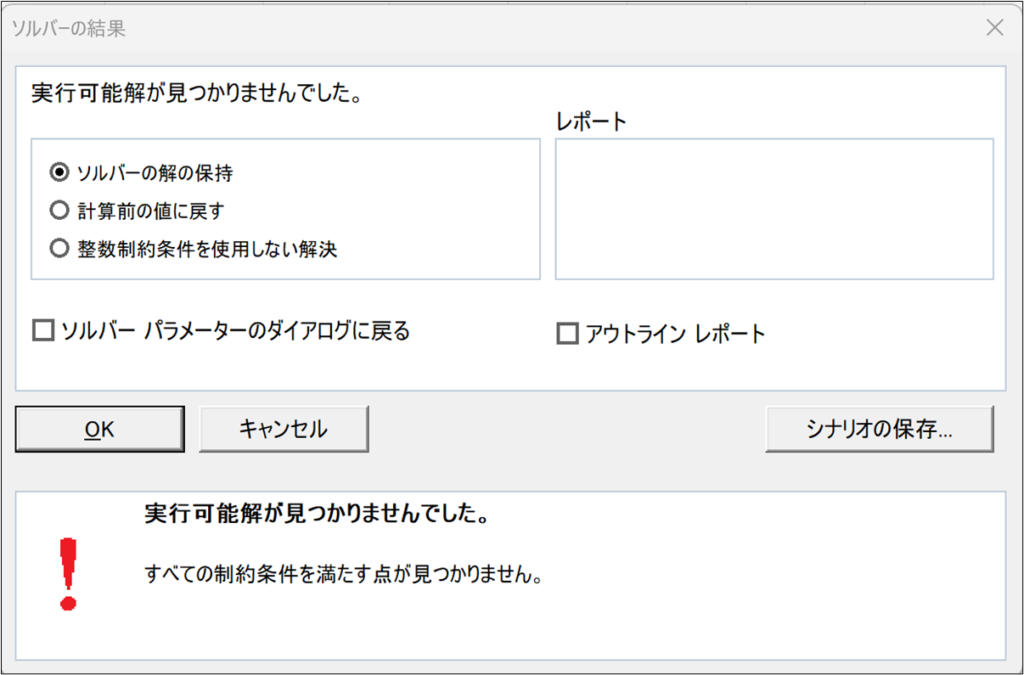1024x675 pixels.
Task: Click the red exclamation warning icon
Action: point(68,574)
